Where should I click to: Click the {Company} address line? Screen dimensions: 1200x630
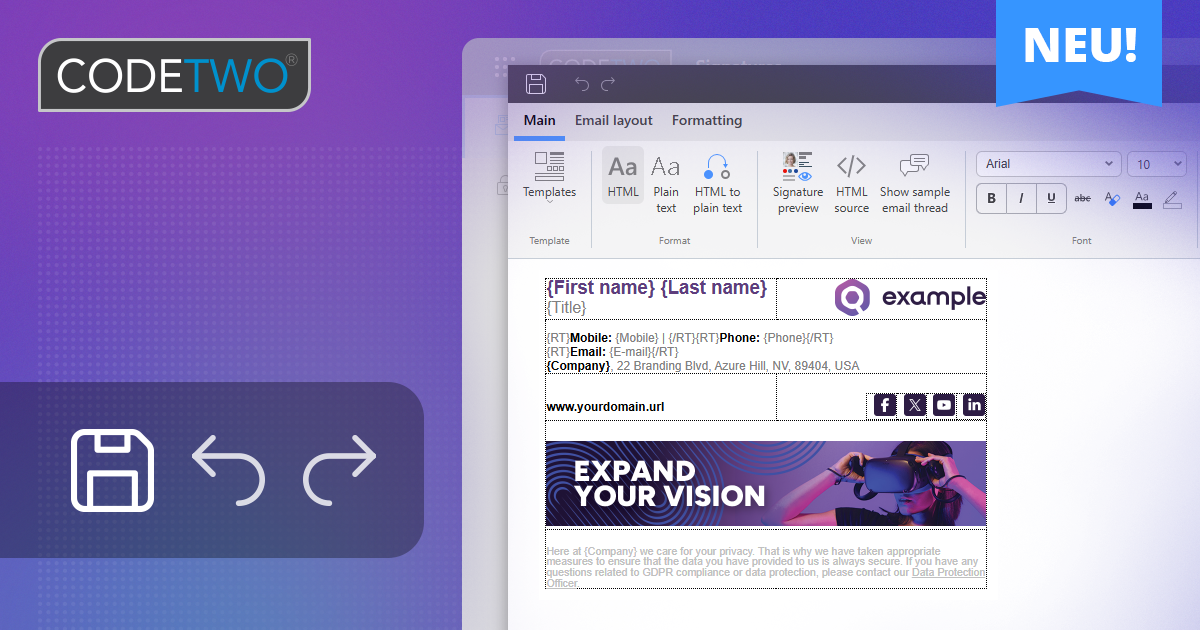point(703,366)
